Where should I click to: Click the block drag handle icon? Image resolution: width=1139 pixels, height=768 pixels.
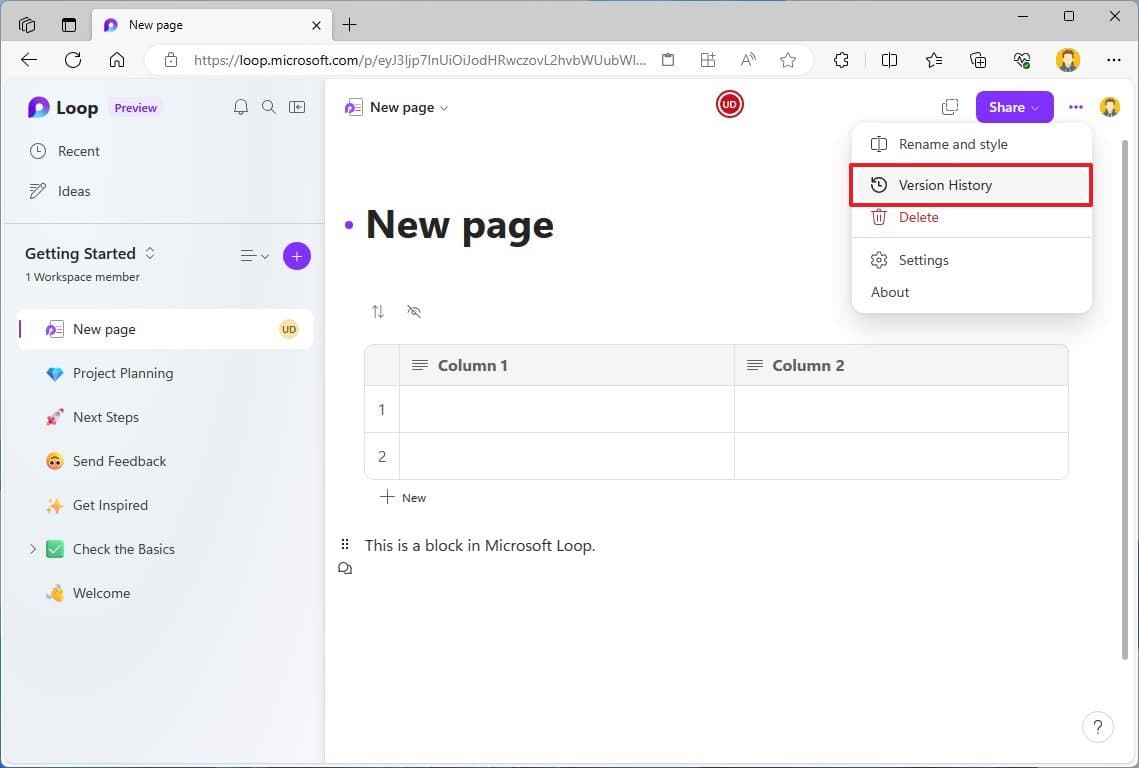tap(345, 545)
